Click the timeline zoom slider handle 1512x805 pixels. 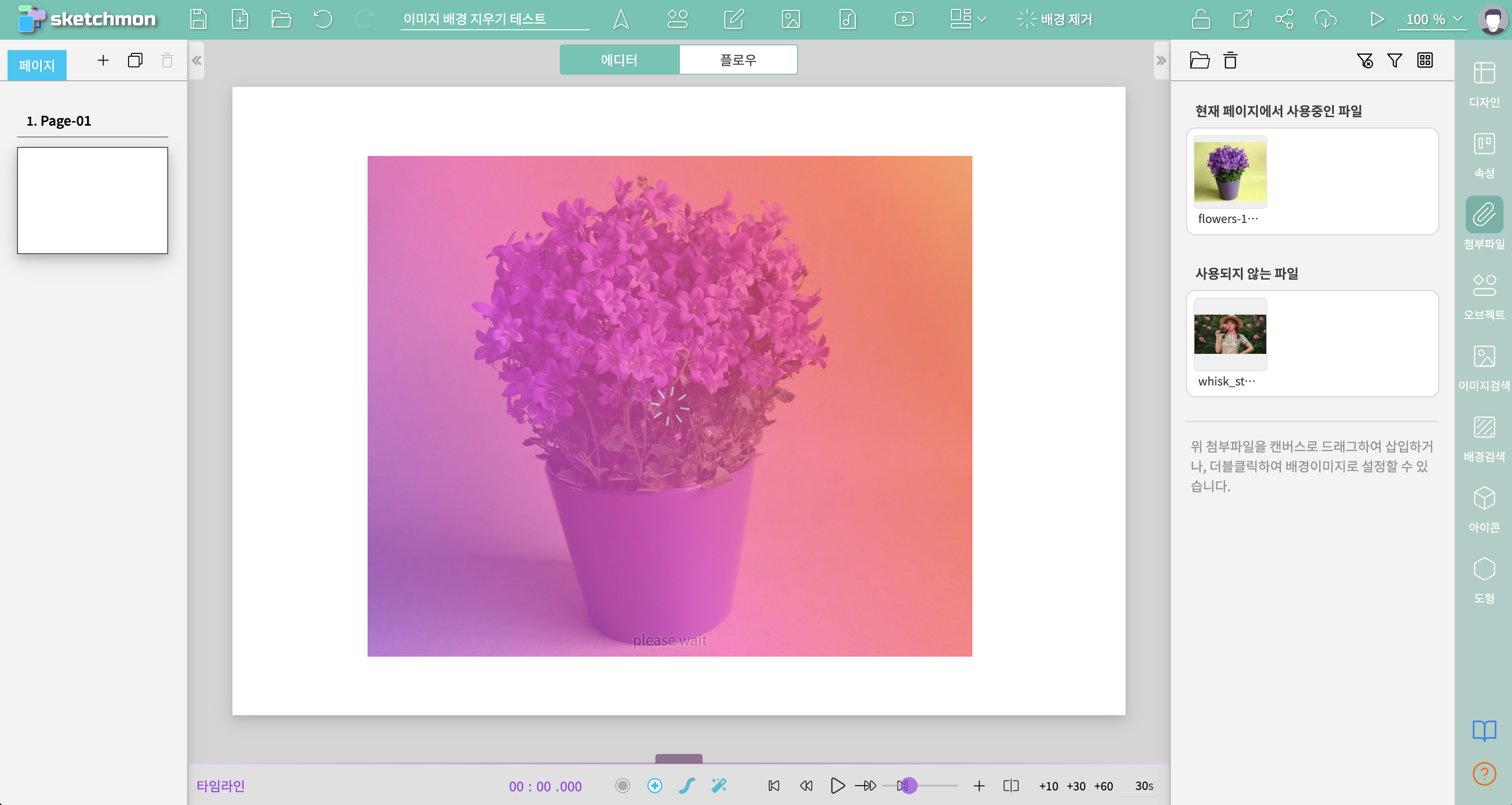[908, 785]
